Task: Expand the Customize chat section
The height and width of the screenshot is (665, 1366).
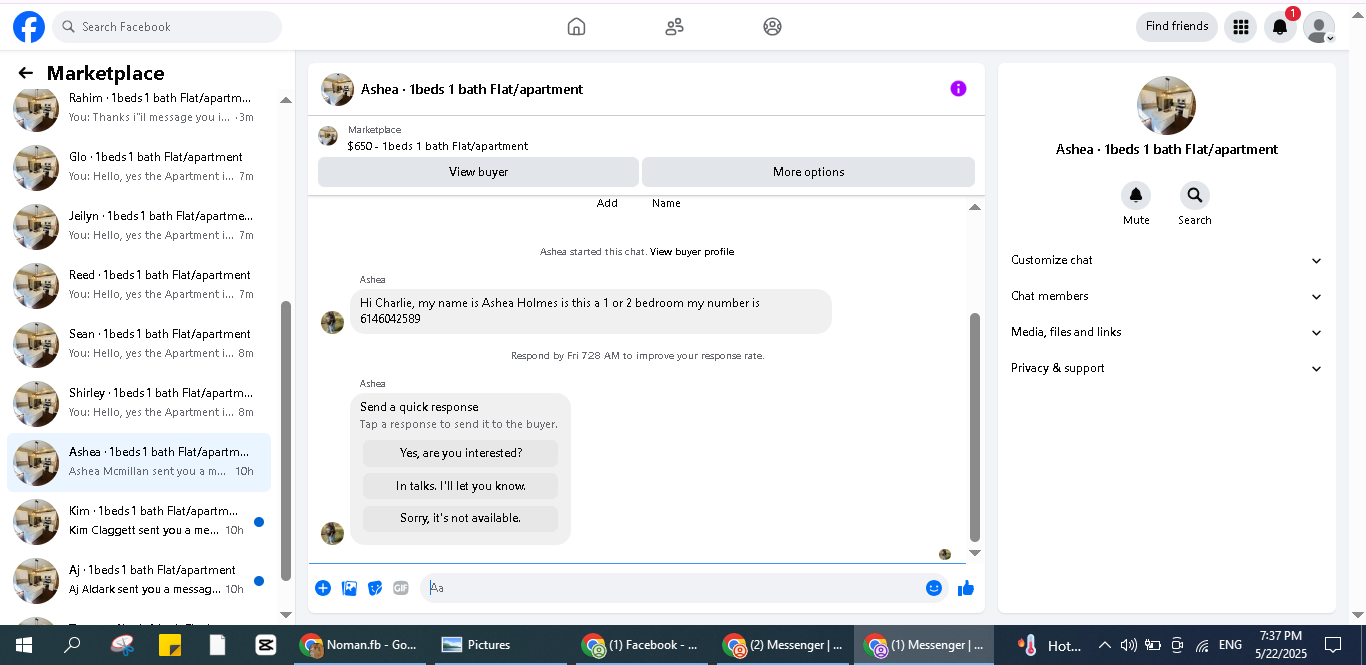Action: (1166, 260)
